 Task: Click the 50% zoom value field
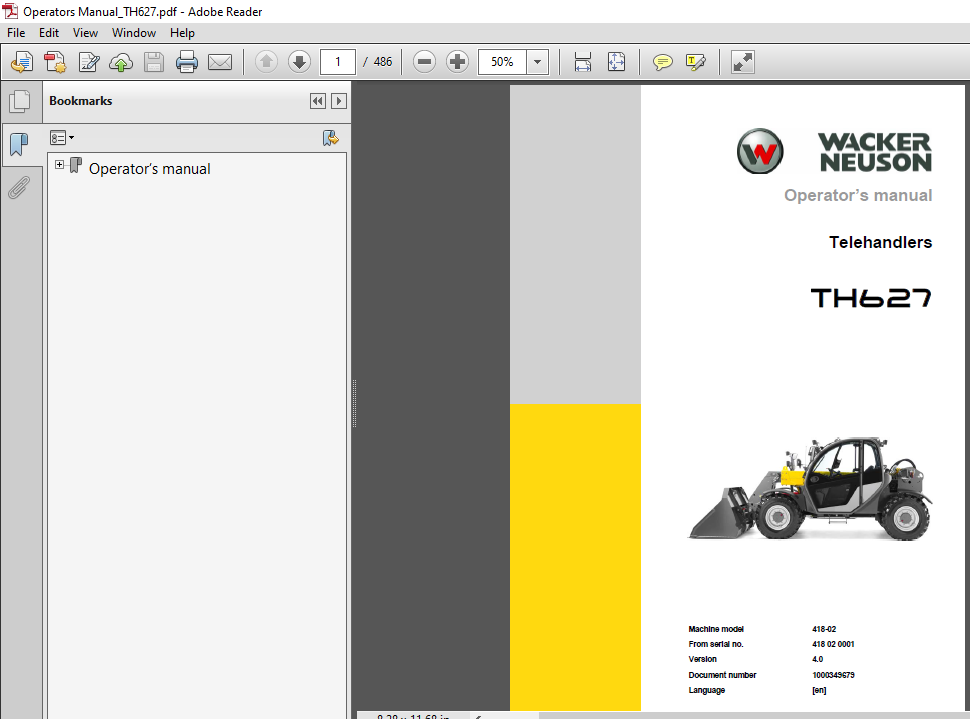click(502, 62)
